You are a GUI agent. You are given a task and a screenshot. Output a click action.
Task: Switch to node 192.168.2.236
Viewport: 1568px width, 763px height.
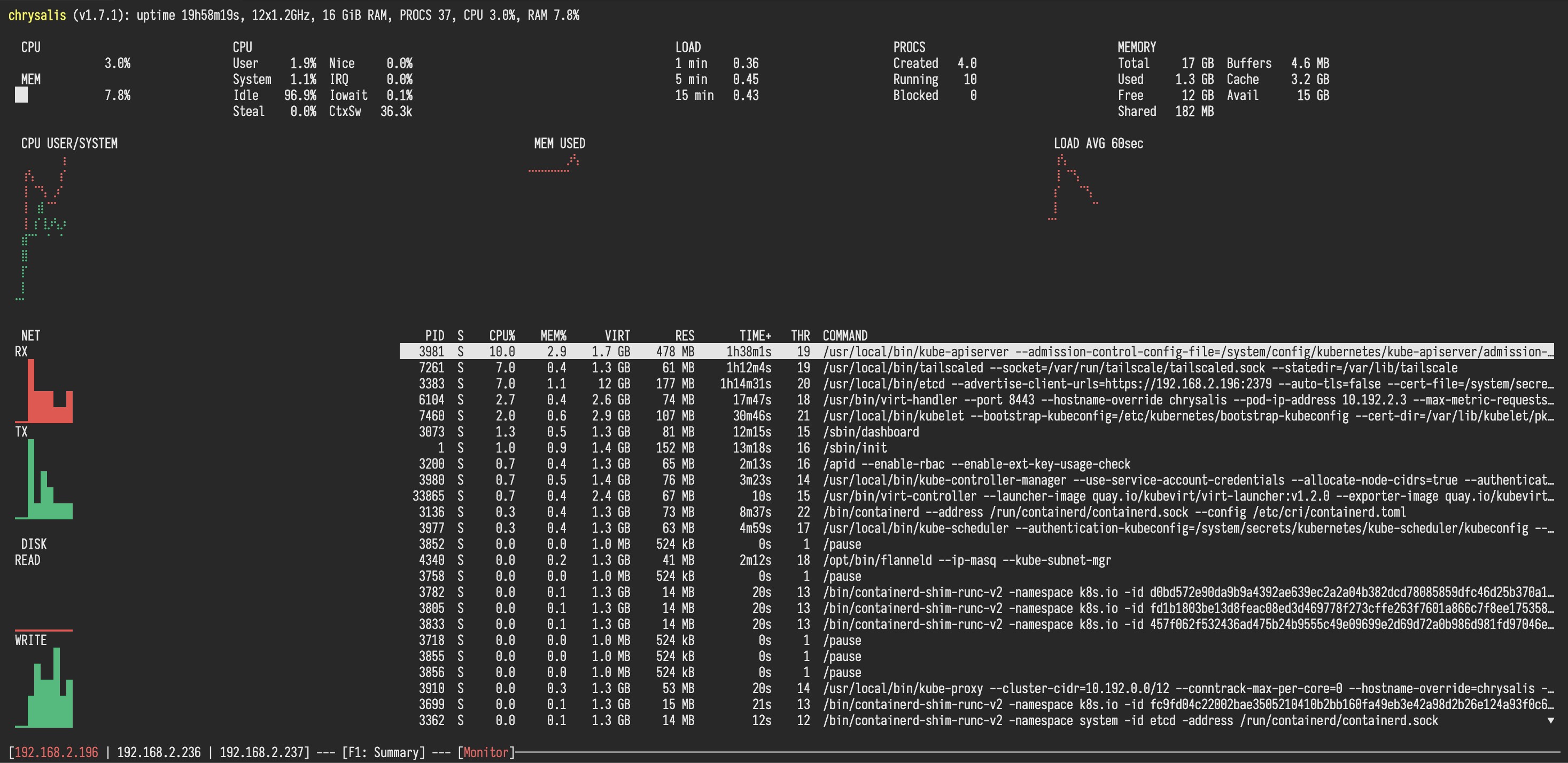[x=158, y=753]
